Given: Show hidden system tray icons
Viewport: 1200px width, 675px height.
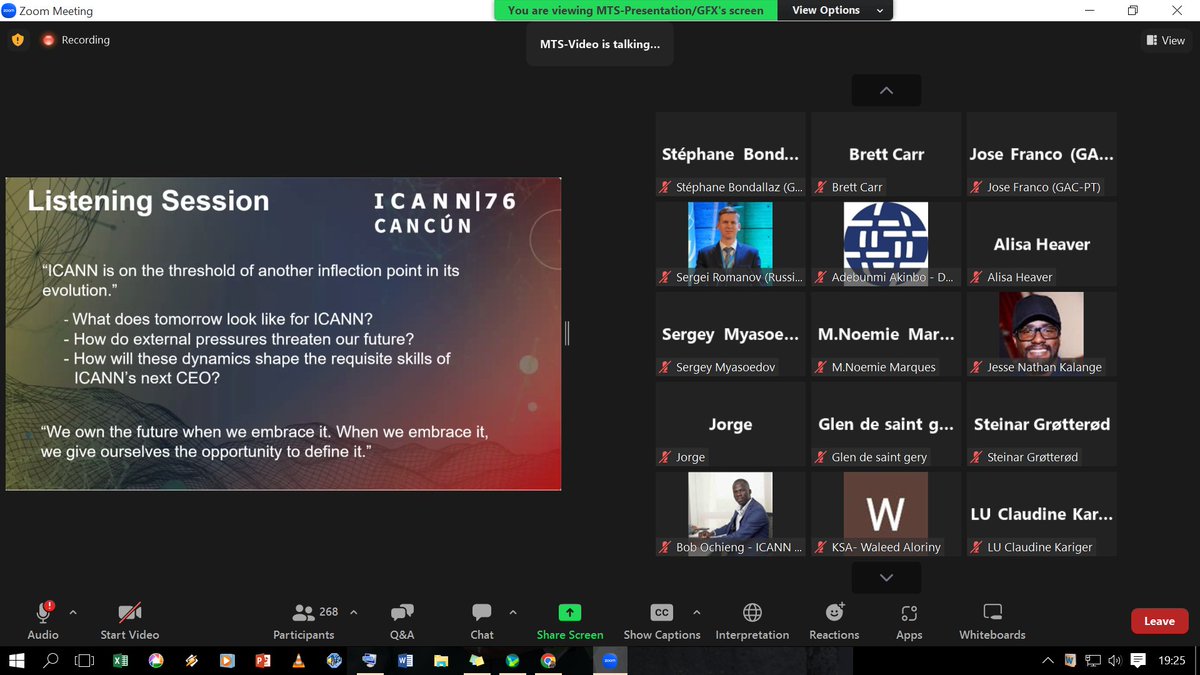Looking at the screenshot, I should click(x=1048, y=660).
